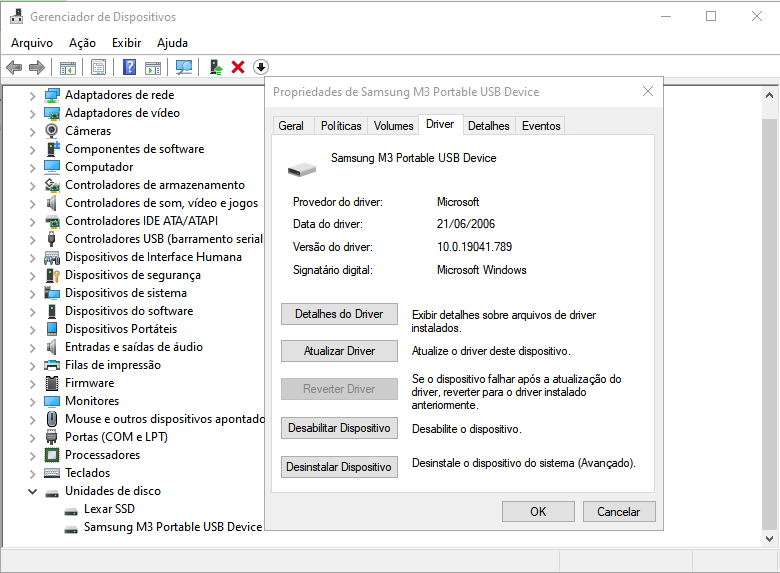Collapse the Unidades de disco node
The height and width of the screenshot is (573, 780).
click(32, 491)
